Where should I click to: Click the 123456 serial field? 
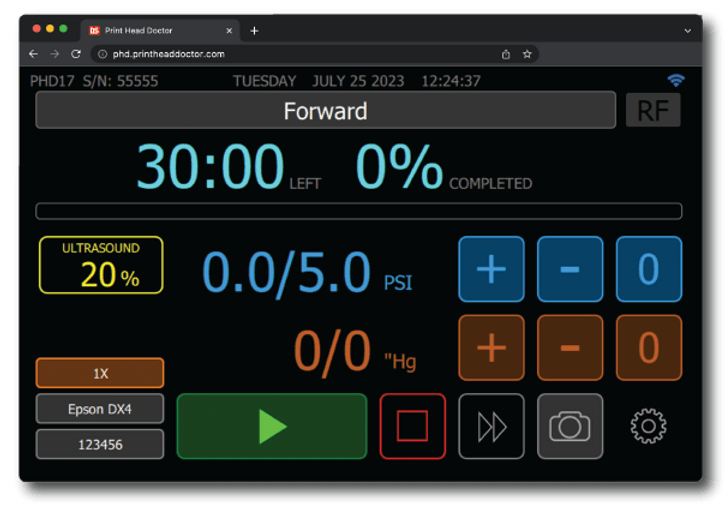pyautogui.click(x=100, y=444)
